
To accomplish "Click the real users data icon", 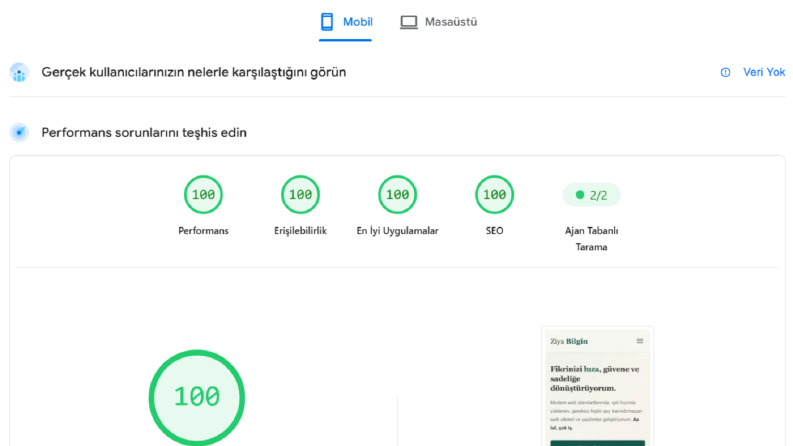I will click(19, 72).
